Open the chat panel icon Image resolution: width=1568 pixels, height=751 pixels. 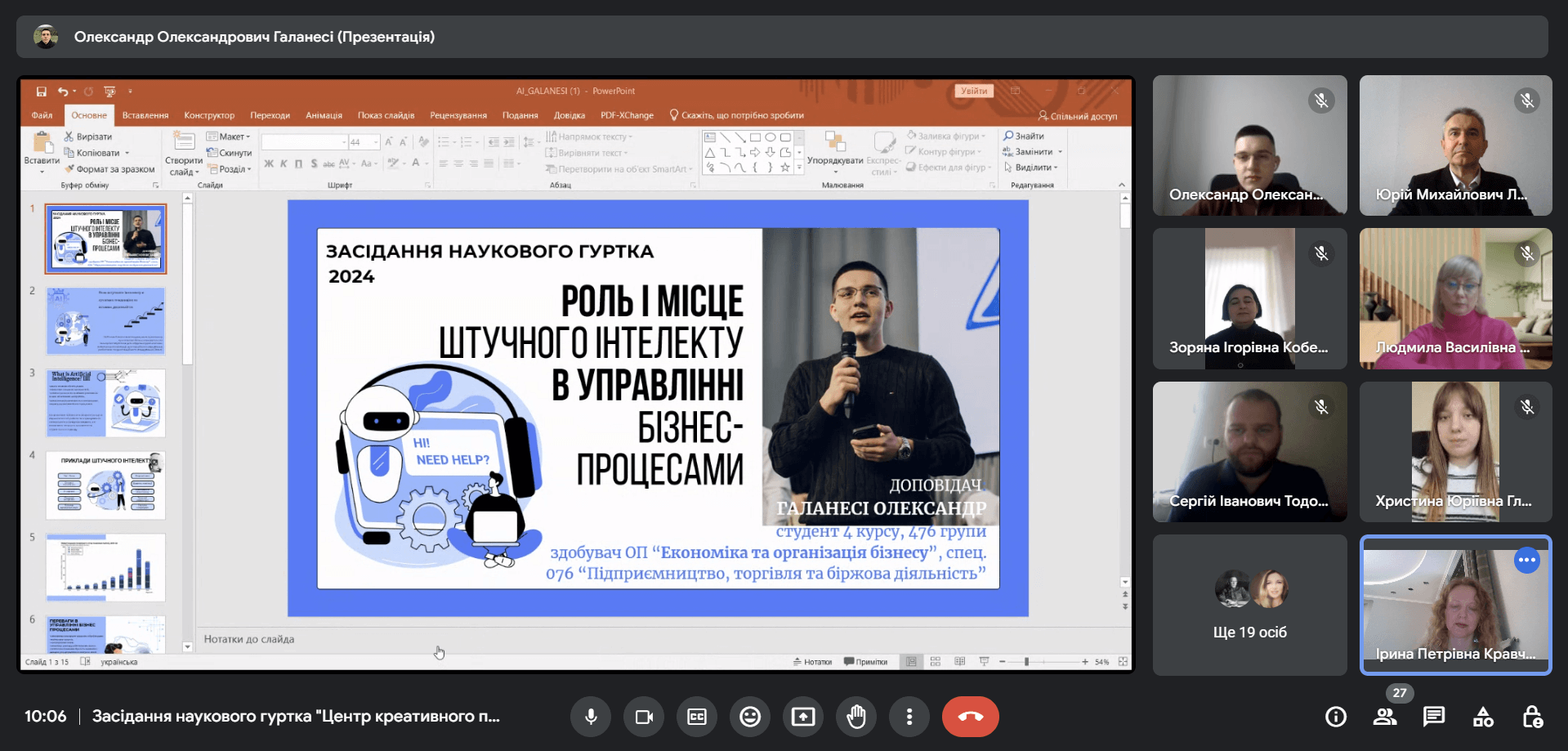click(1434, 717)
